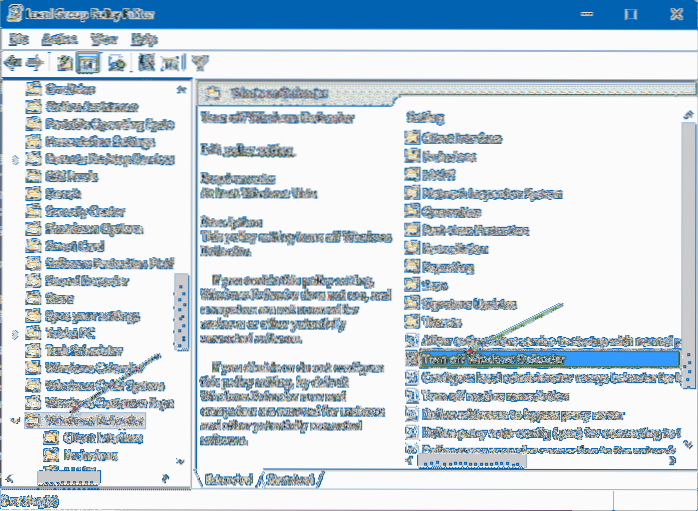The height and width of the screenshot is (511, 698).
Task: Click the Back arrow in the toolbar
Action: [13, 62]
